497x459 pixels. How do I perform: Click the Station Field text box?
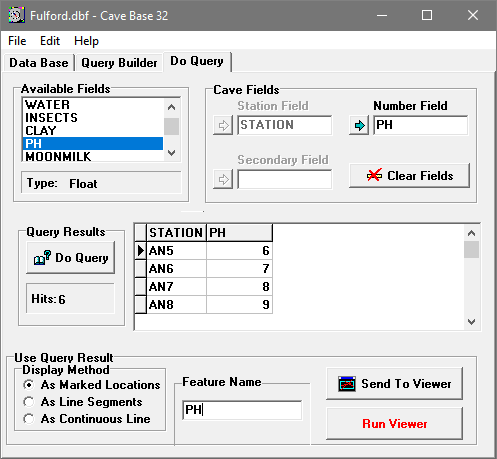pos(285,125)
